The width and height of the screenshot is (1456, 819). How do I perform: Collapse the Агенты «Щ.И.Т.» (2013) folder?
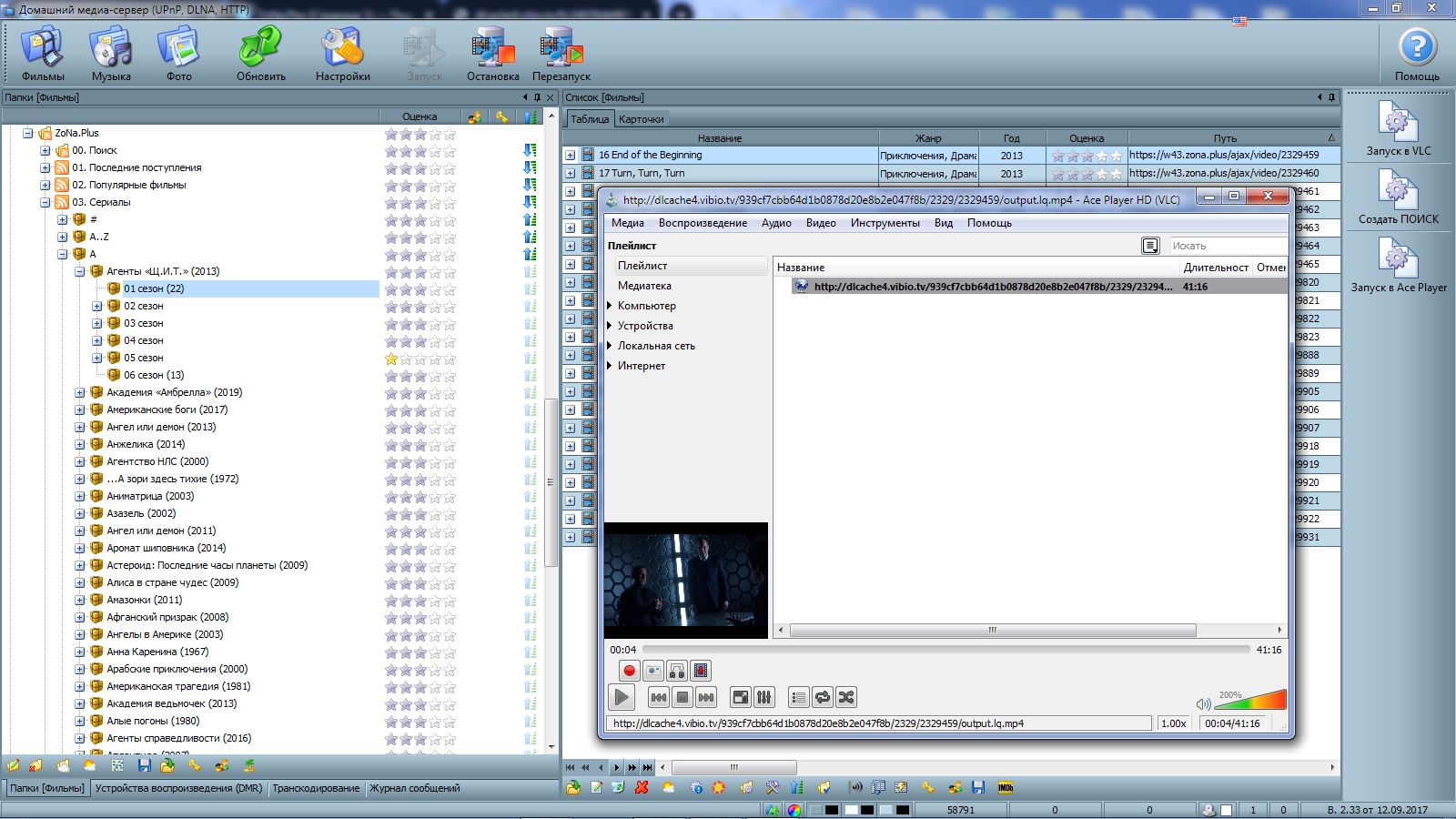[x=80, y=272]
